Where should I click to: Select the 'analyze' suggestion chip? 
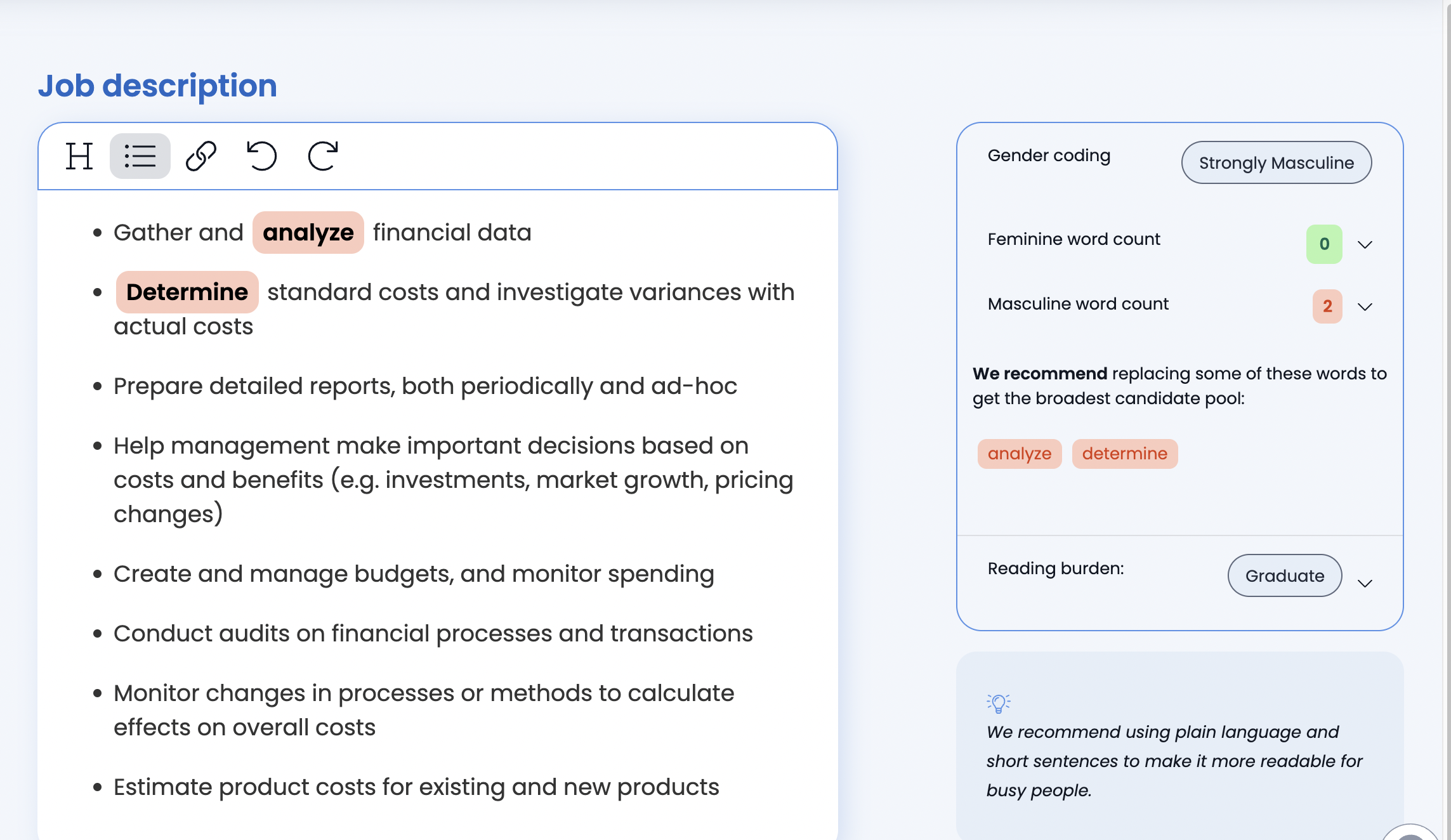pyautogui.click(x=1019, y=454)
